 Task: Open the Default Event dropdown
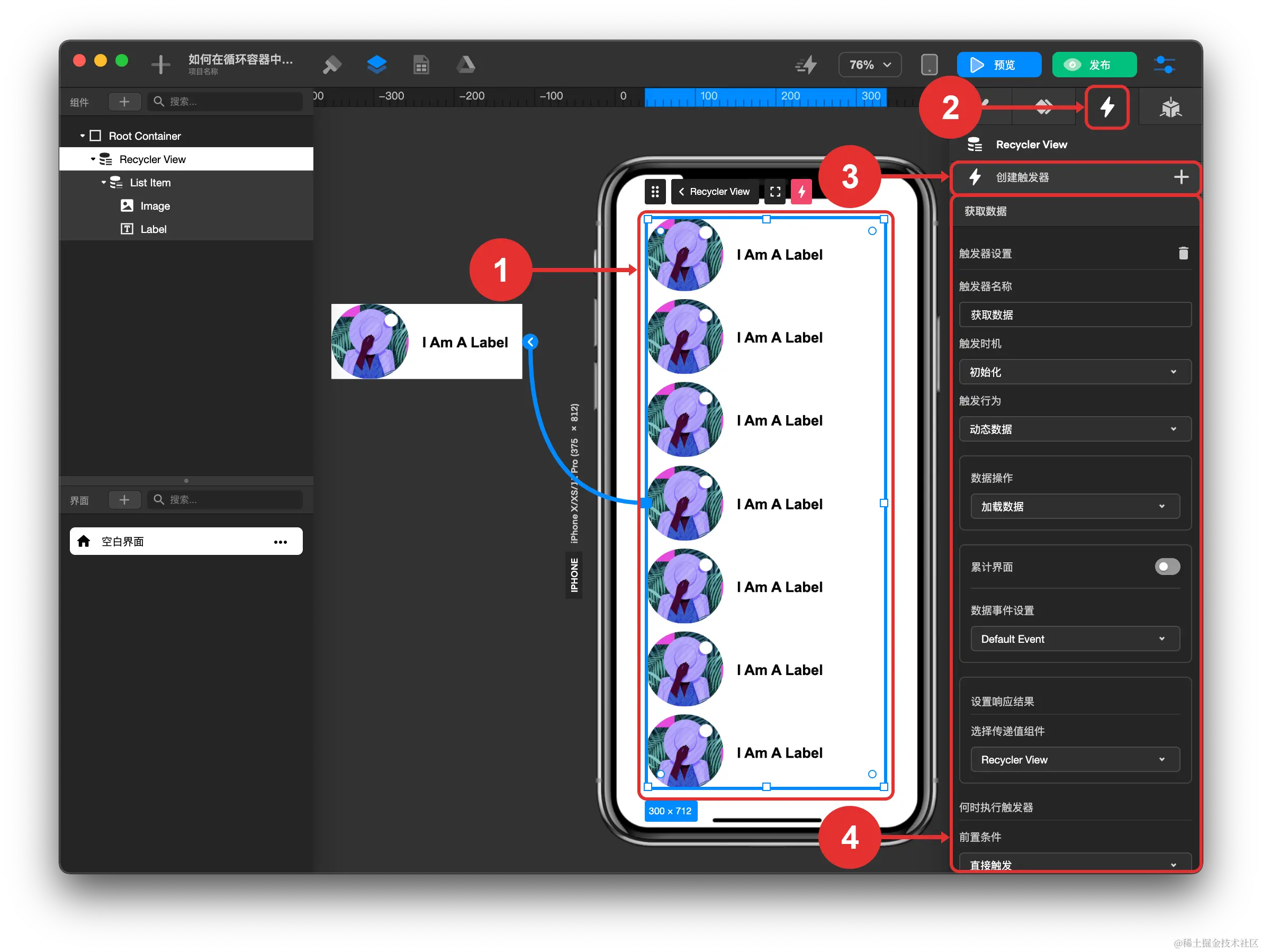(1074, 639)
